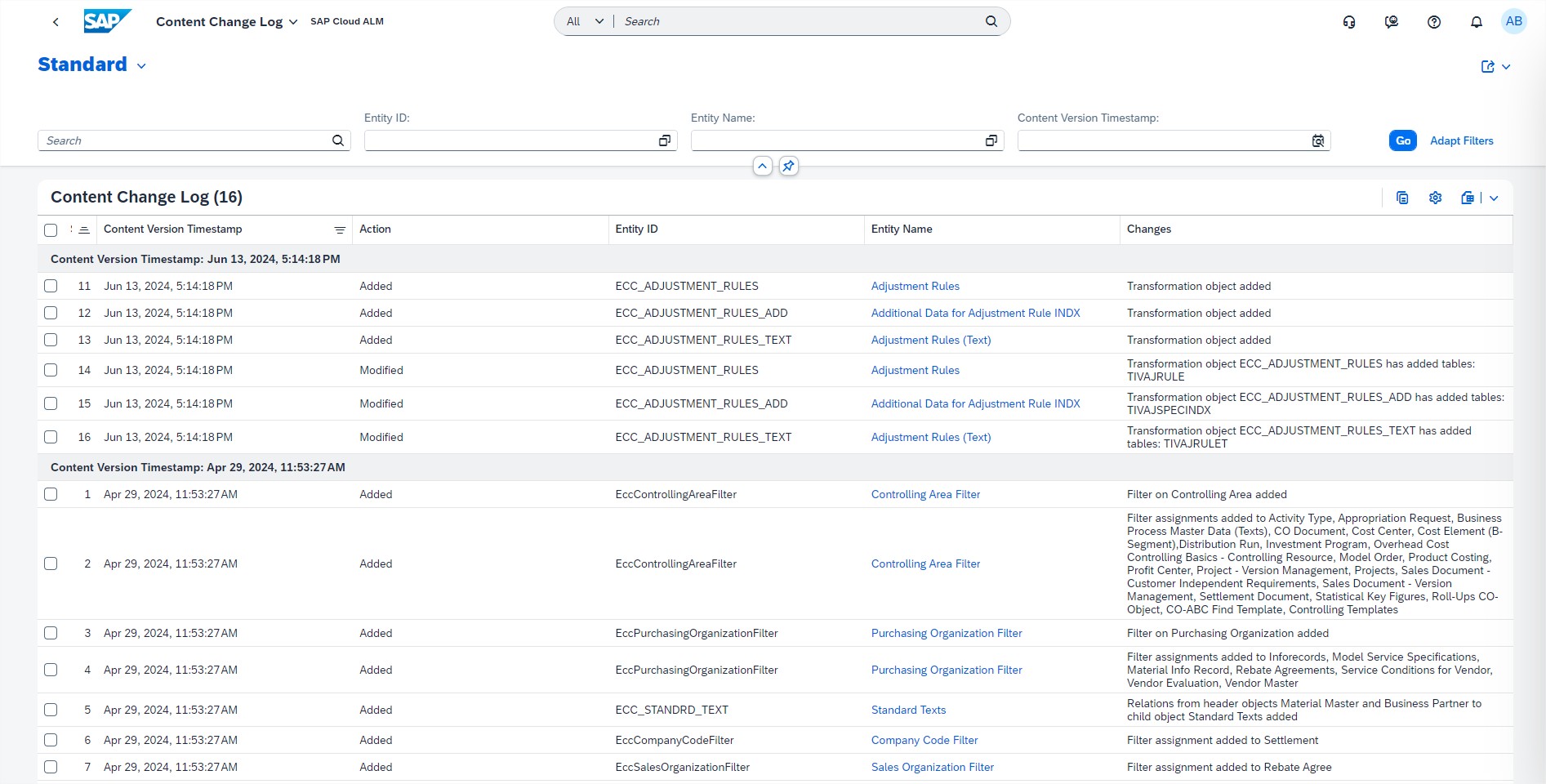Open the All search scope dropdown
Image resolution: width=1546 pixels, height=784 pixels.
(x=584, y=21)
